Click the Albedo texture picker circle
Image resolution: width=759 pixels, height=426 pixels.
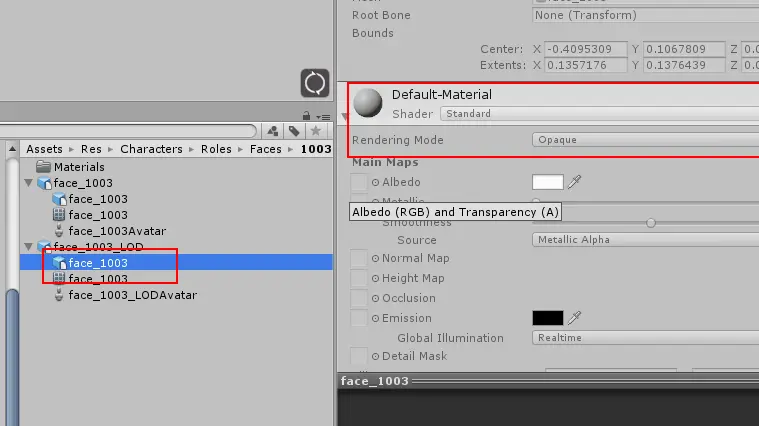pos(375,183)
